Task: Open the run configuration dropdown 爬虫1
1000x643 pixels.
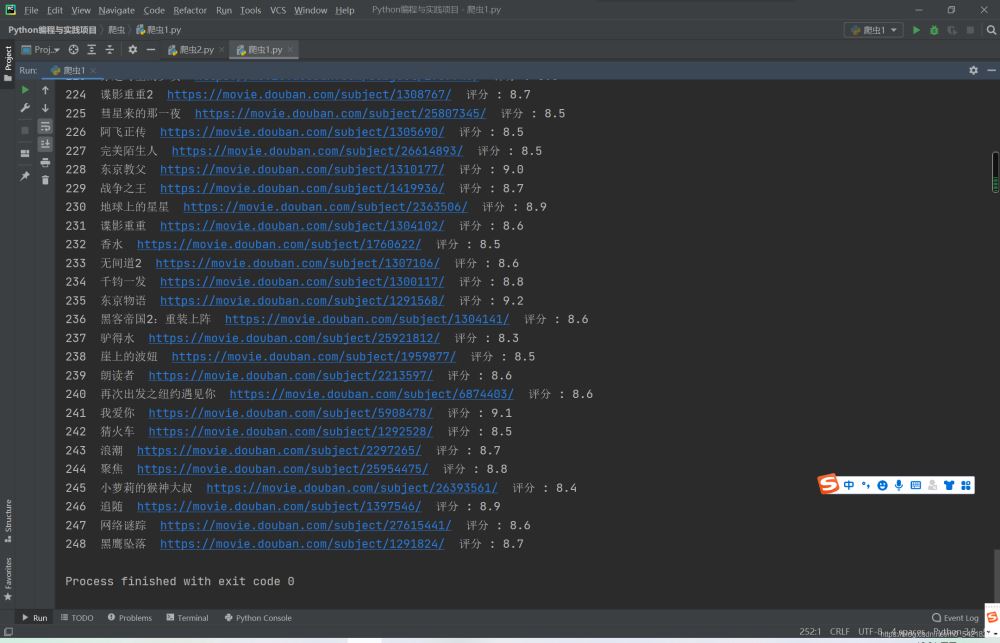Action: click(873, 30)
